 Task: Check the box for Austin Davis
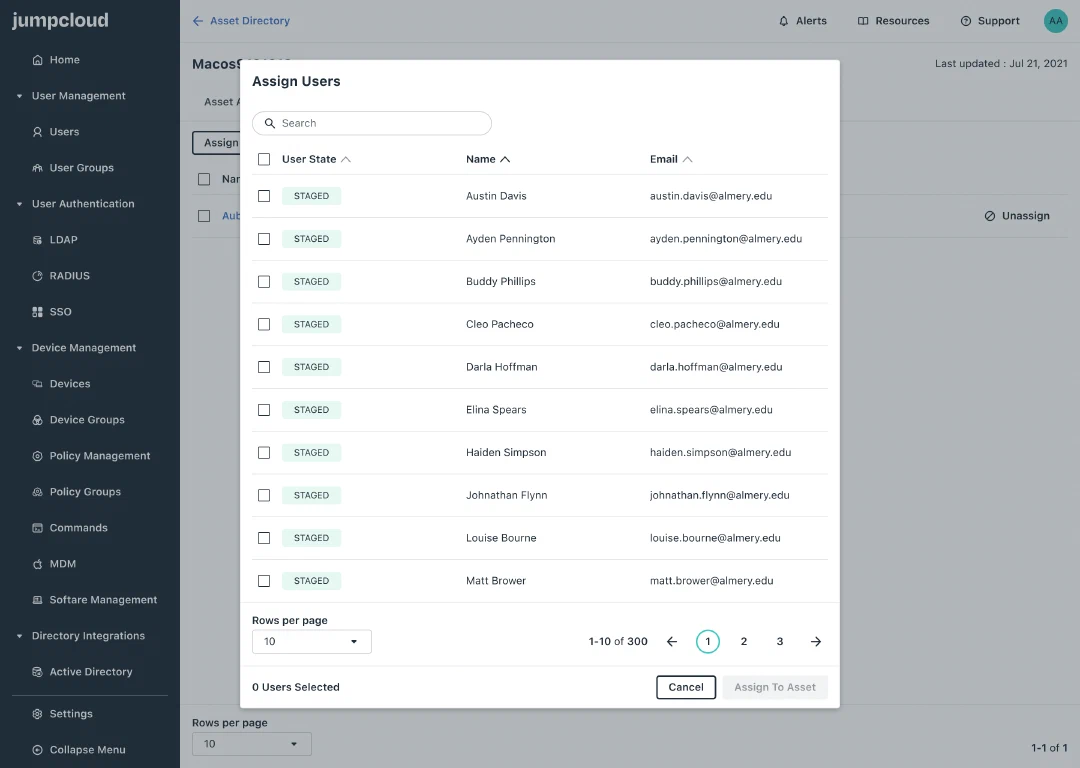[264, 196]
